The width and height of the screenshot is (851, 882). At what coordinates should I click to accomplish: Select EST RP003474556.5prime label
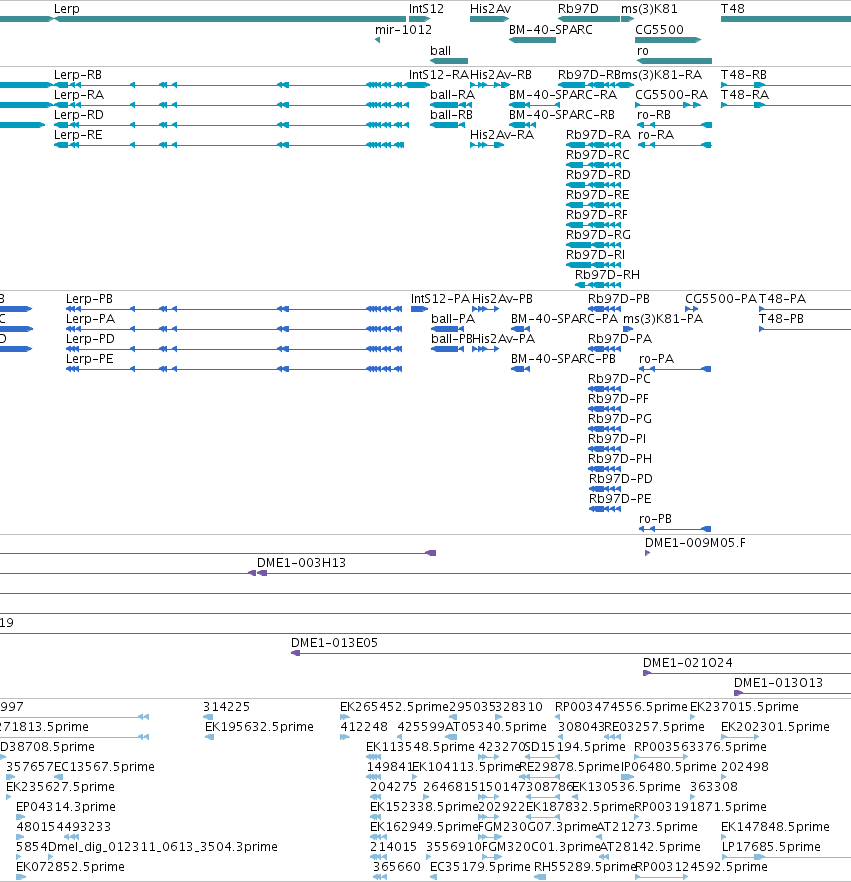pyautogui.click(x=621, y=706)
